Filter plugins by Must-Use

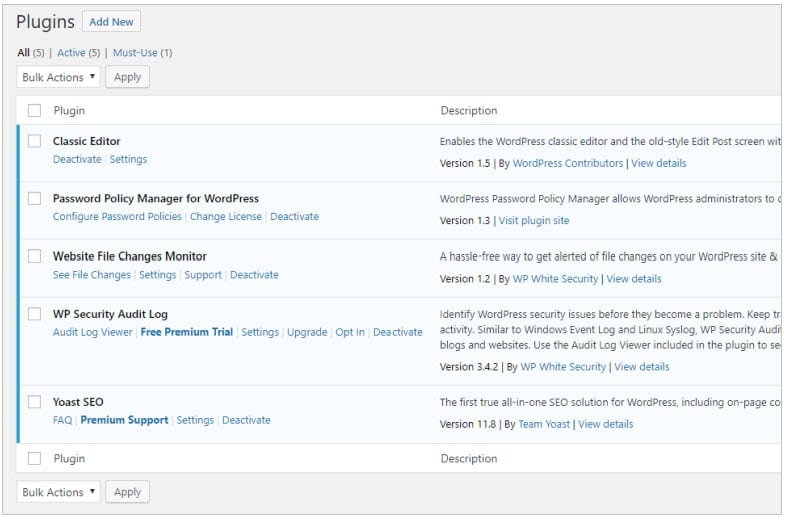135,52
